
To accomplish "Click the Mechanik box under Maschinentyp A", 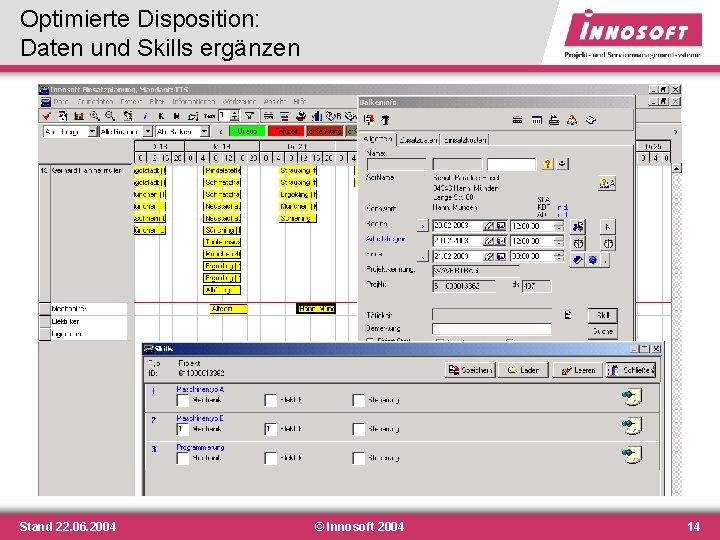I will click(183, 400).
